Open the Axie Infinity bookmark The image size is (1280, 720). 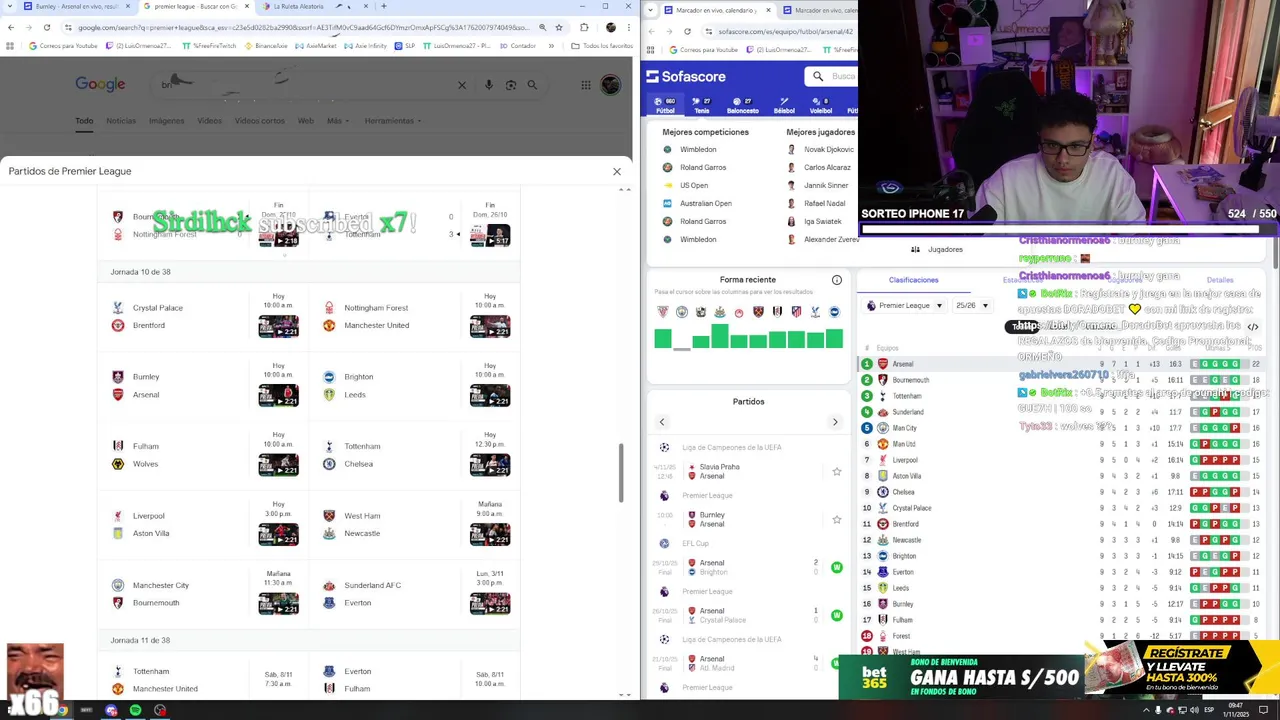pyautogui.click(x=365, y=46)
